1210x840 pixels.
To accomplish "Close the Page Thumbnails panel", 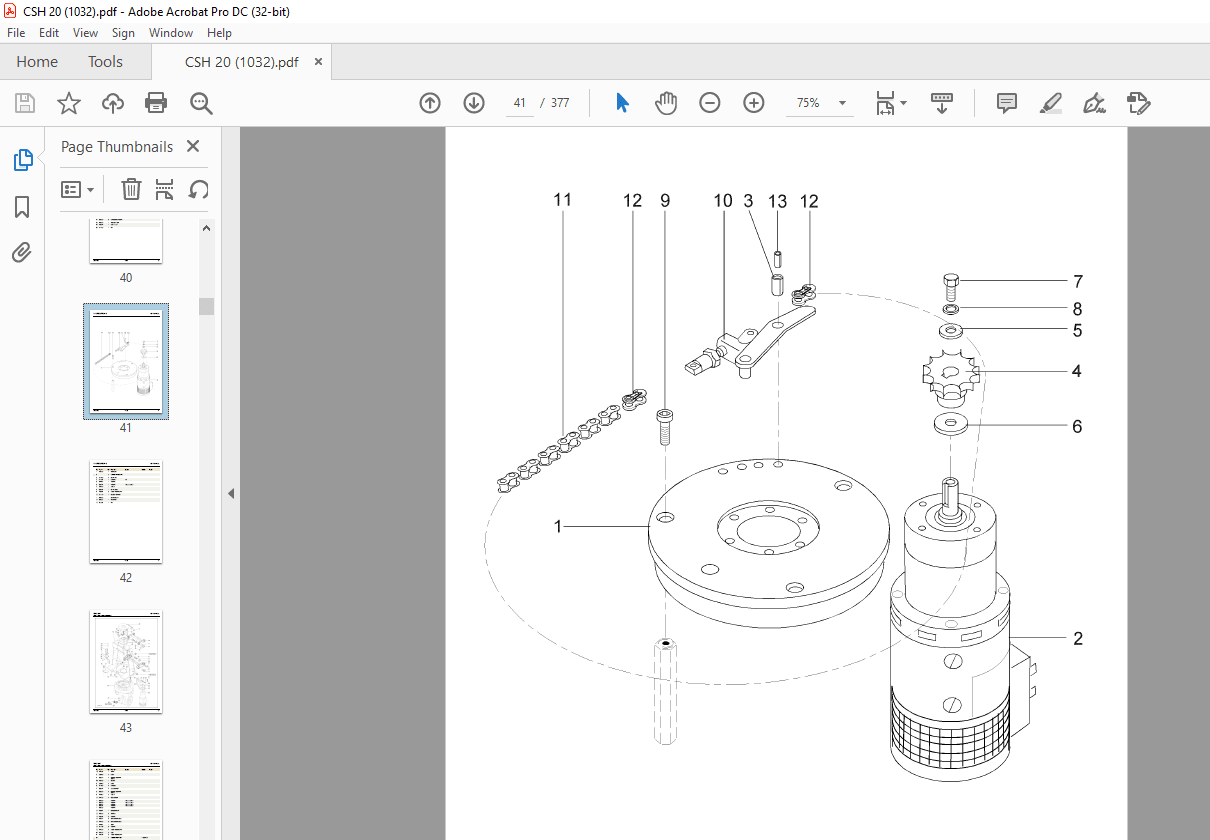I will 193,146.
